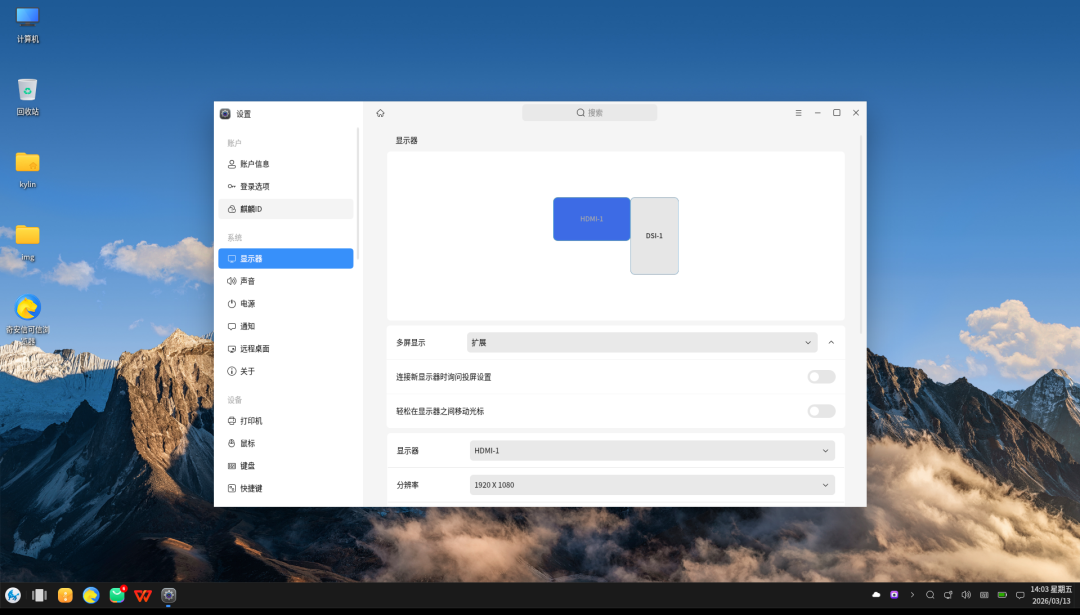
Task: Open the volume control in system tray
Action: point(966,594)
